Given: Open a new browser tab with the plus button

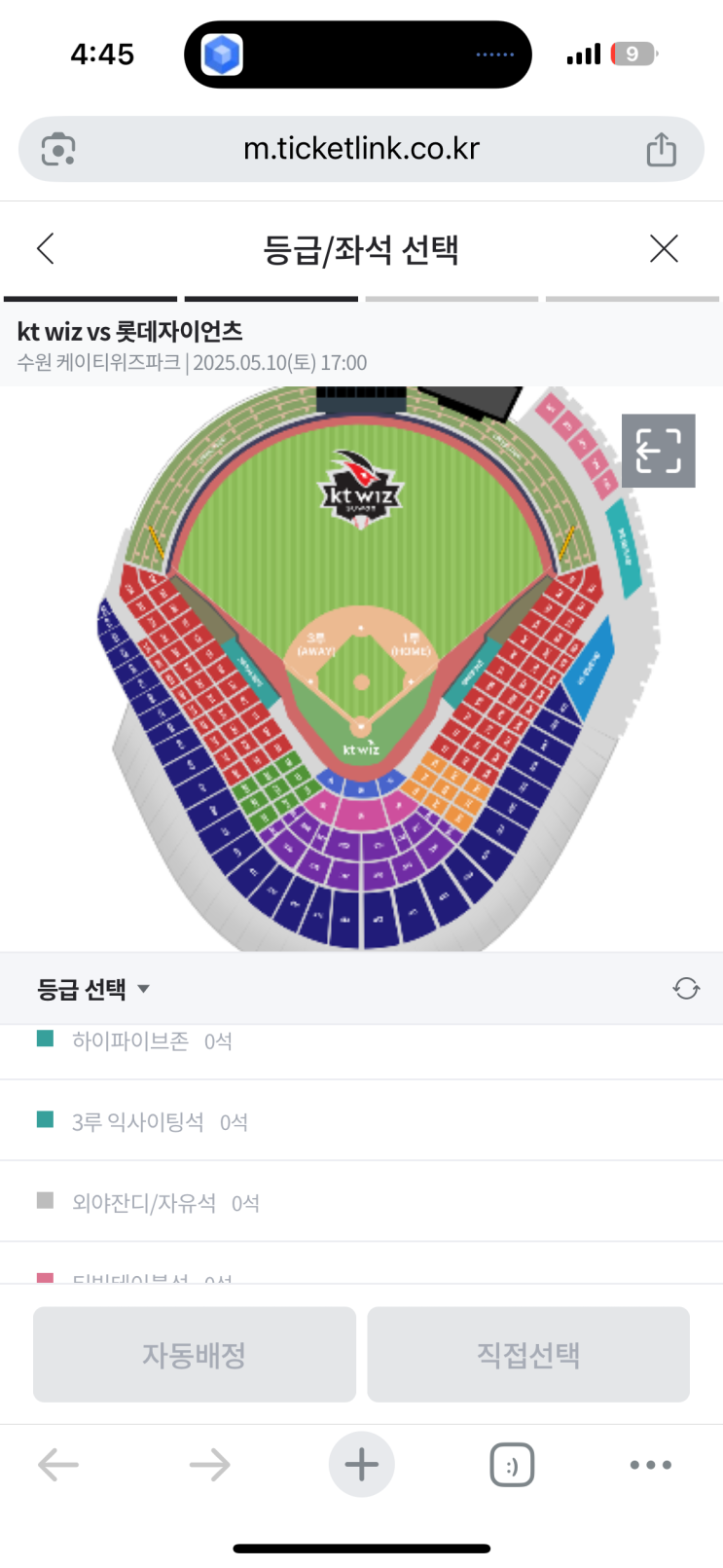Looking at the screenshot, I should (361, 1464).
